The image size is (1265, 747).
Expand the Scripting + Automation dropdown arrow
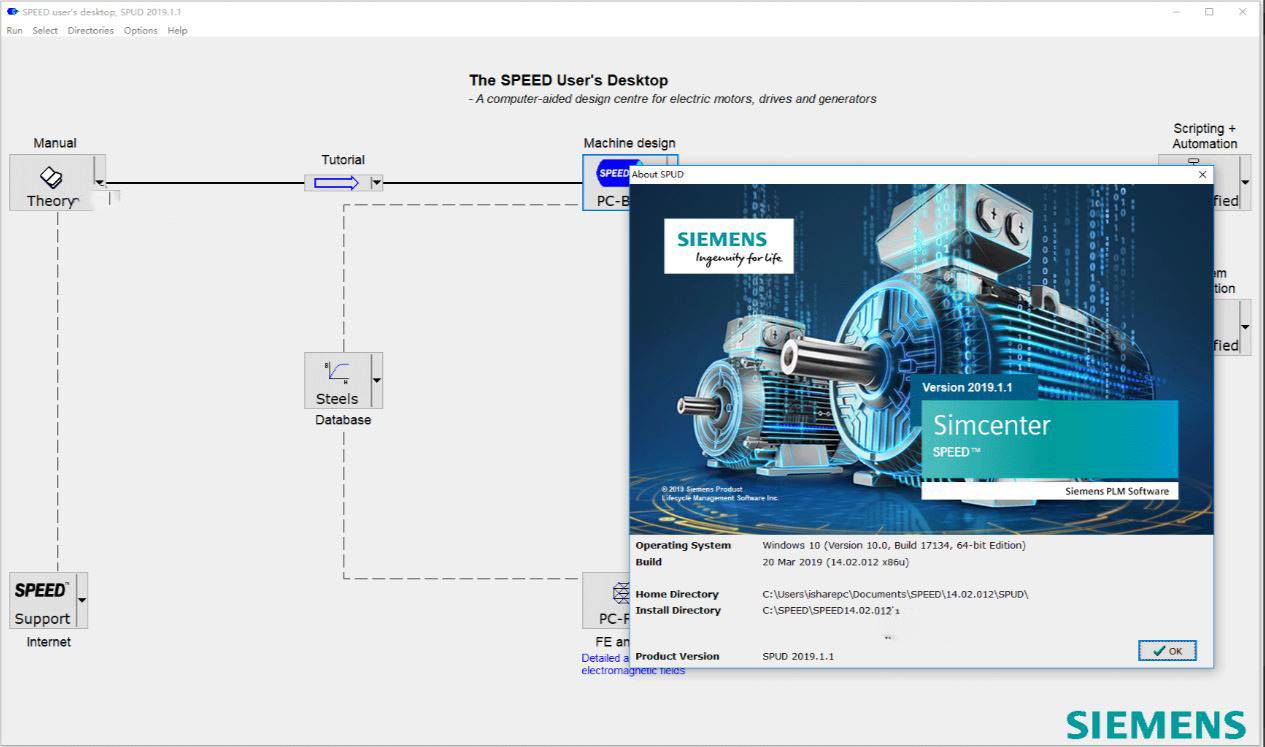[1245, 182]
